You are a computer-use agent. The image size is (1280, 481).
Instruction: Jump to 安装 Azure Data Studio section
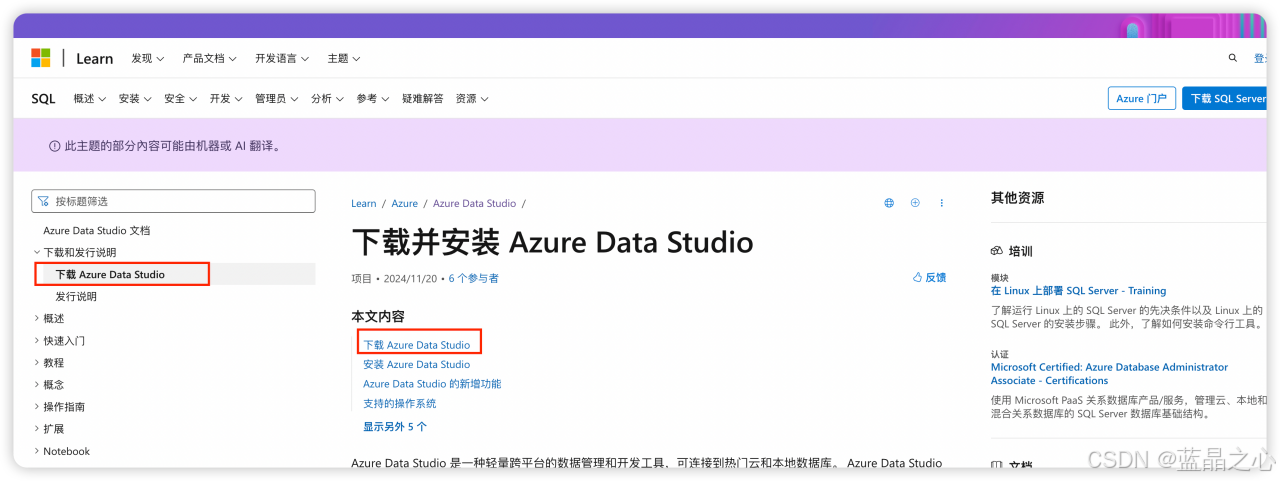click(416, 364)
